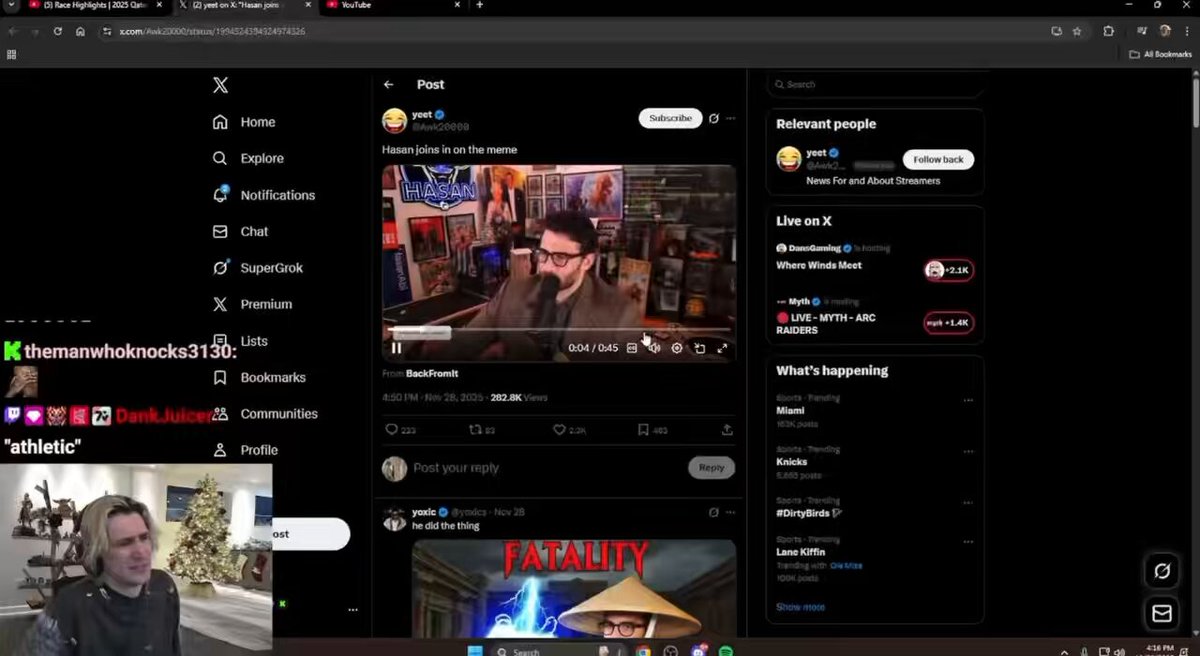This screenshot has width=1200, height=656.
Task: Open browser extensions puzzle icon
Action: [x=1108, y=31]
